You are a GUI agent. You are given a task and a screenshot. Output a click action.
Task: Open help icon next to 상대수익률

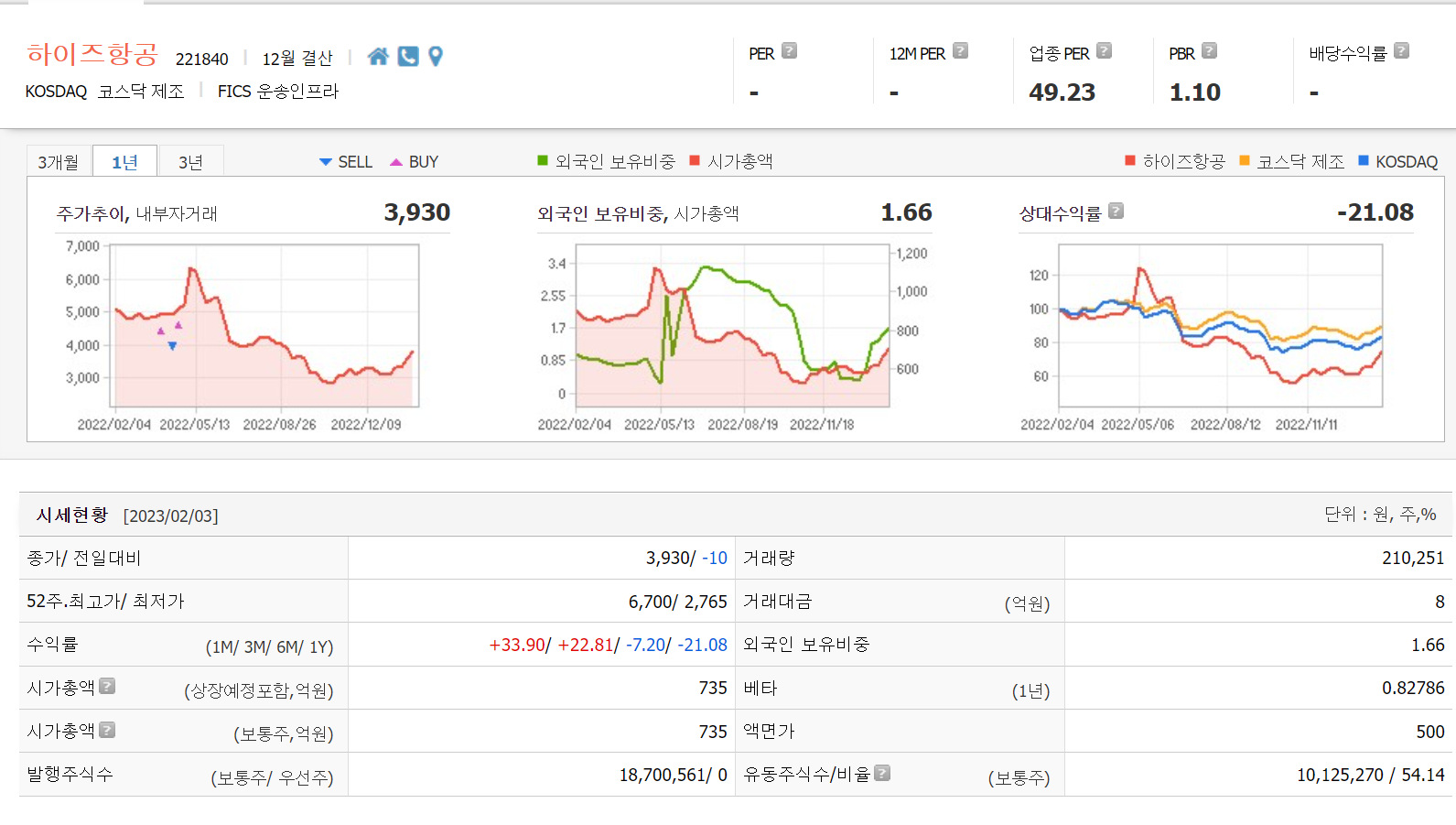pos(1116,212)
